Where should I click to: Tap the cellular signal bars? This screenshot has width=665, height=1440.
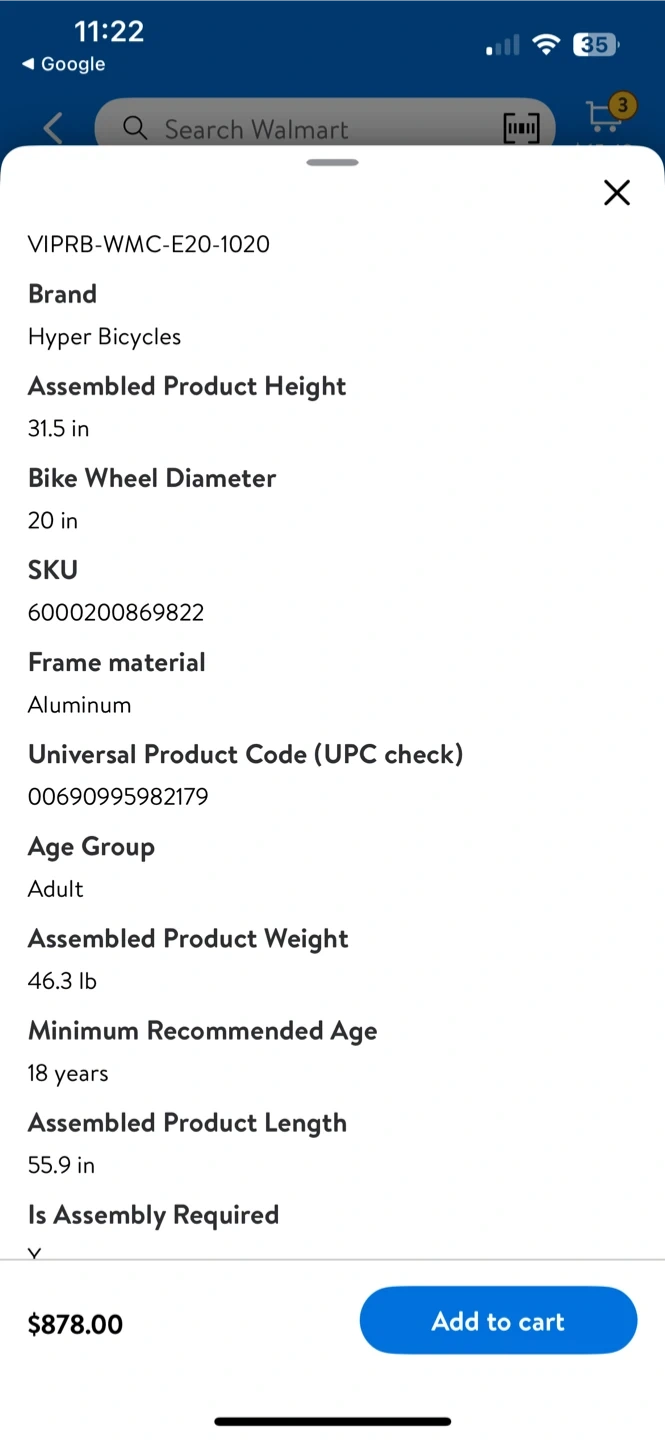click(503, 46)
